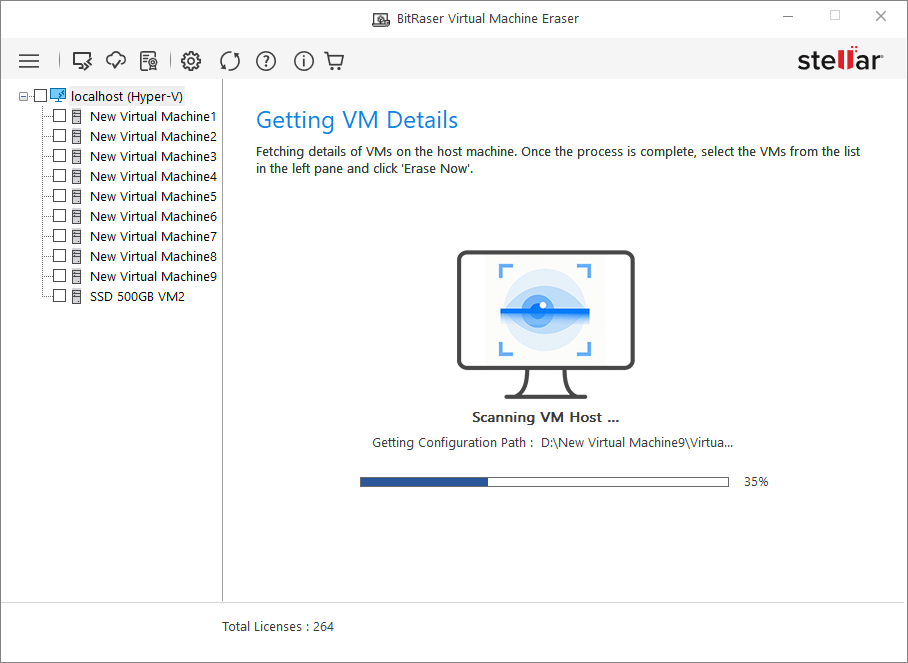Click the refresh arrows icon
The height and width of the screenshot is (663, 908).
(230, 61)
